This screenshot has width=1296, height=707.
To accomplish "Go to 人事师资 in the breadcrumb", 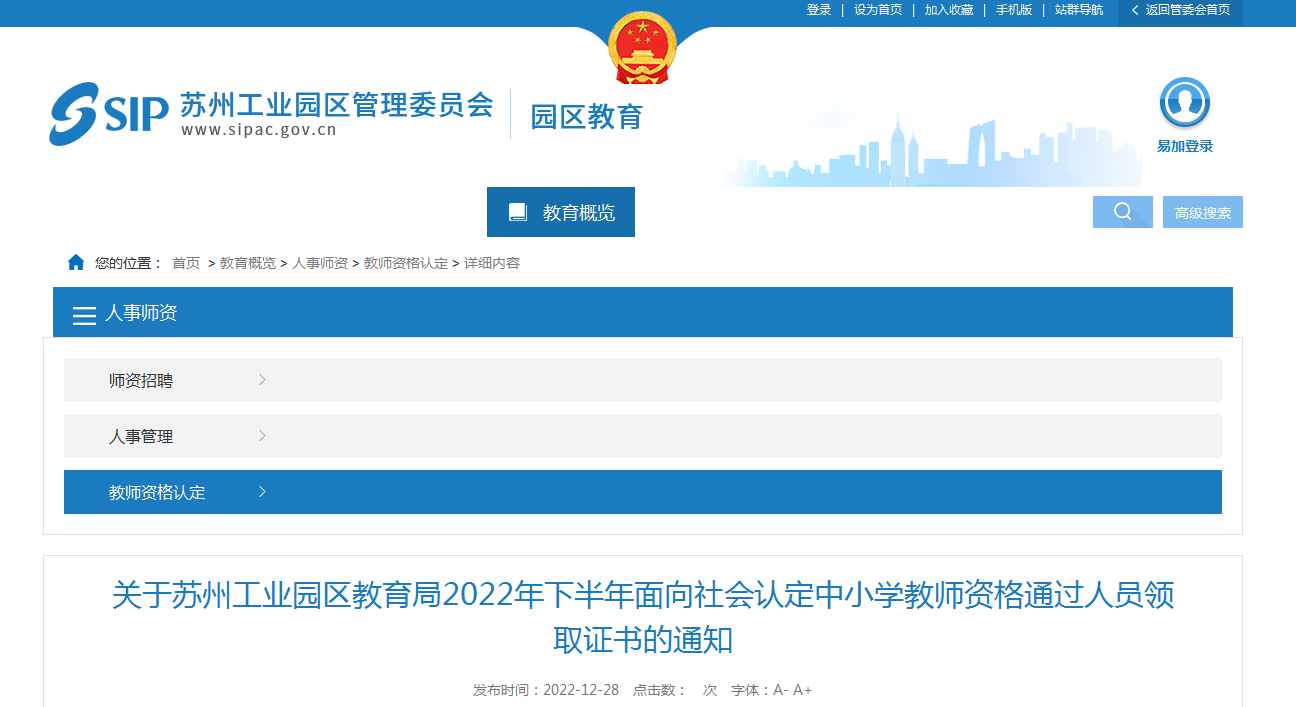I will 320,263.
